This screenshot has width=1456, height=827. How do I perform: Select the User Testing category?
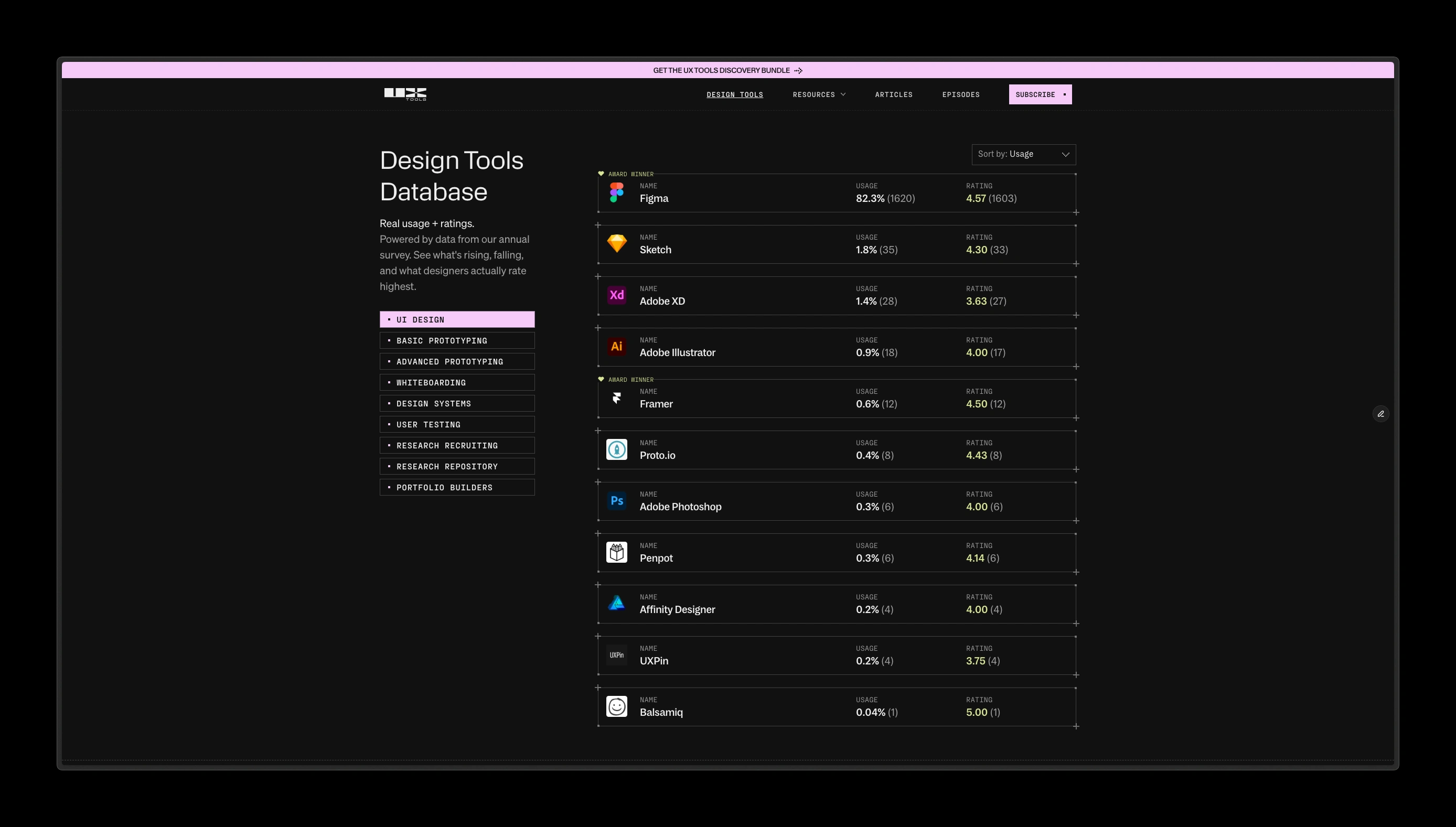[x=457, y=424]
